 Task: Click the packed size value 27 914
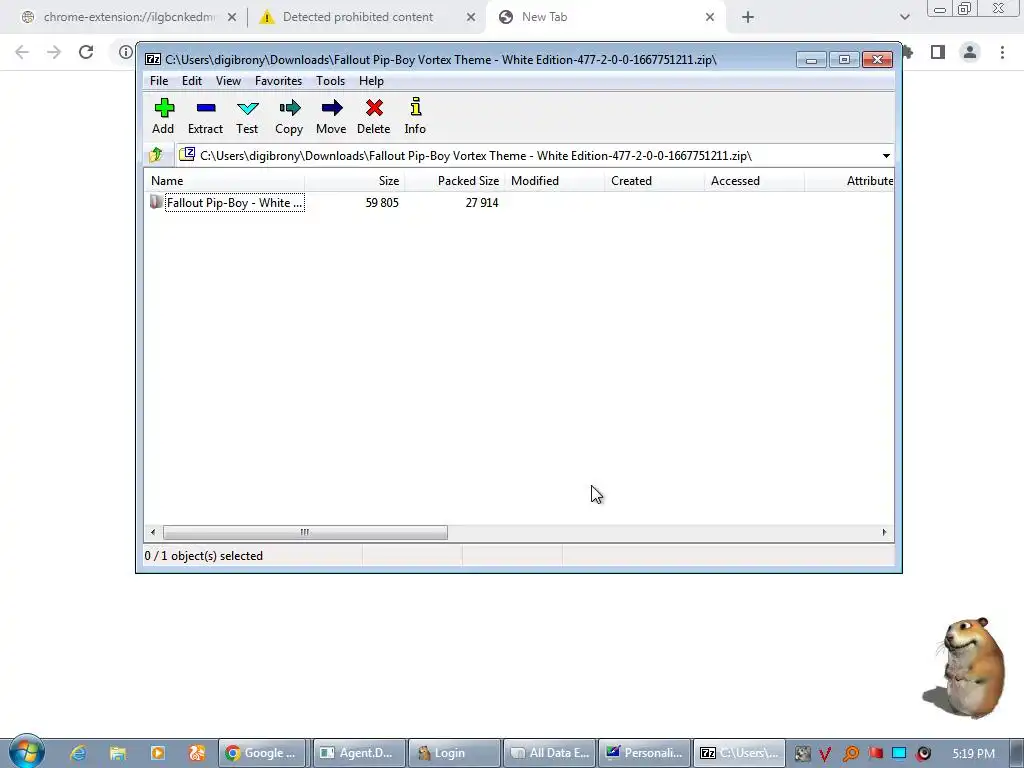click(482, 202)
